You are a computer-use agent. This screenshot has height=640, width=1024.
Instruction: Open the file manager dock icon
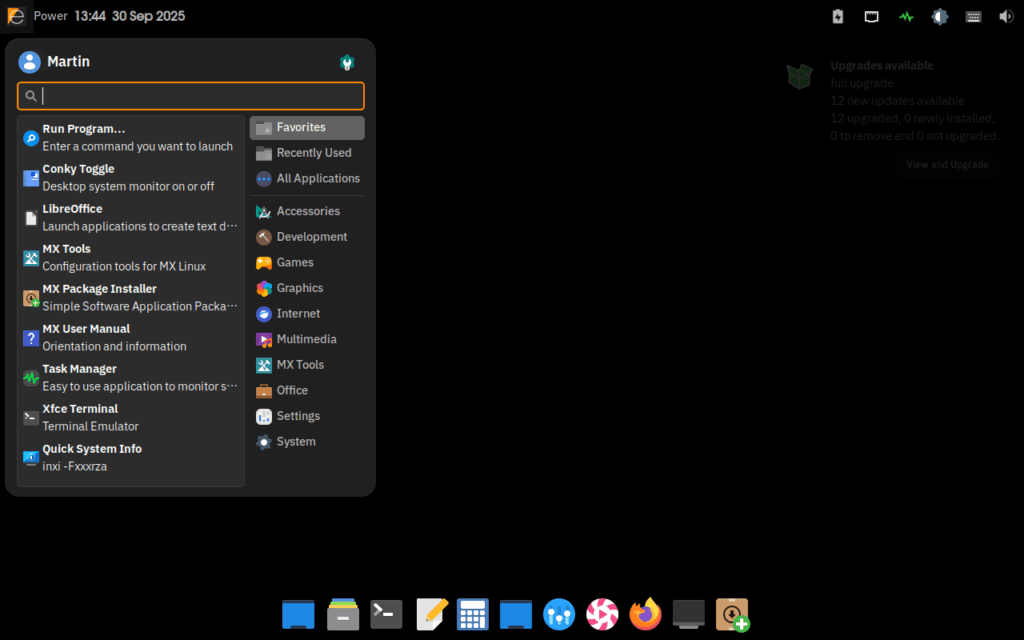click(343, 614)
